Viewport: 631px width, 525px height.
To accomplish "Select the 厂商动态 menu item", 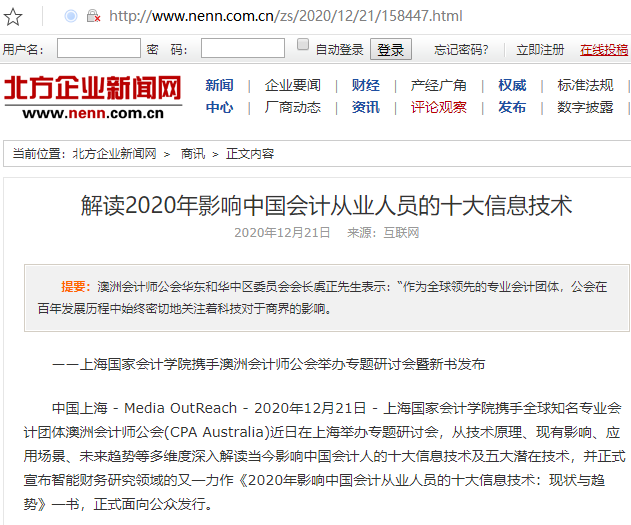I will click(293, 108).
